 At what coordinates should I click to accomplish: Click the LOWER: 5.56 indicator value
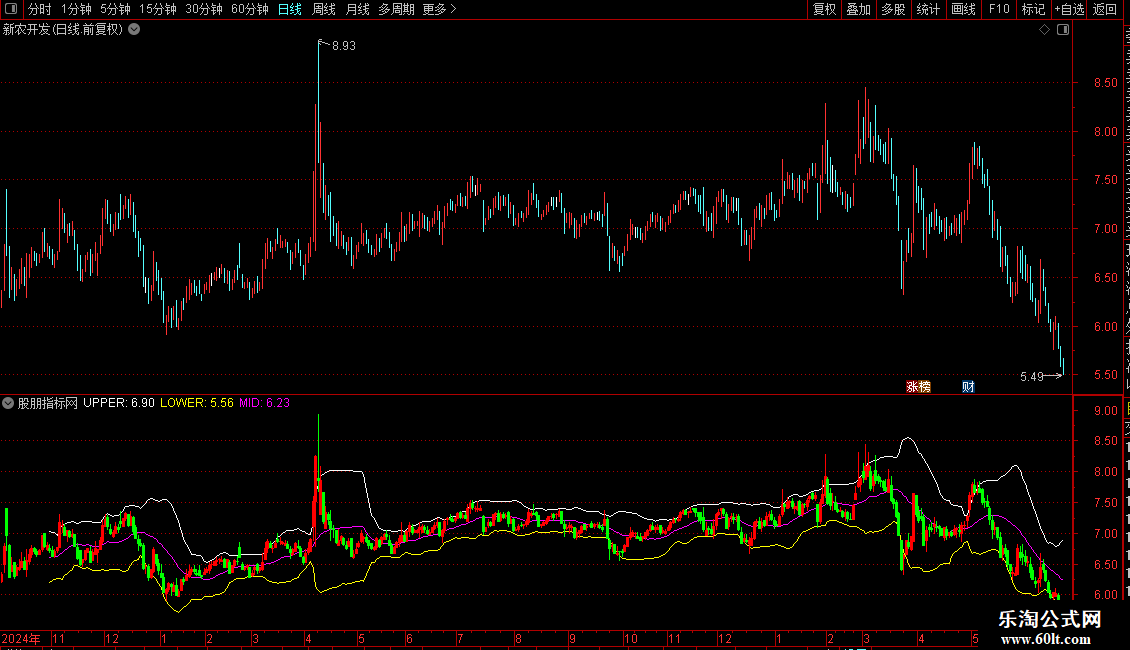point(197,403)
